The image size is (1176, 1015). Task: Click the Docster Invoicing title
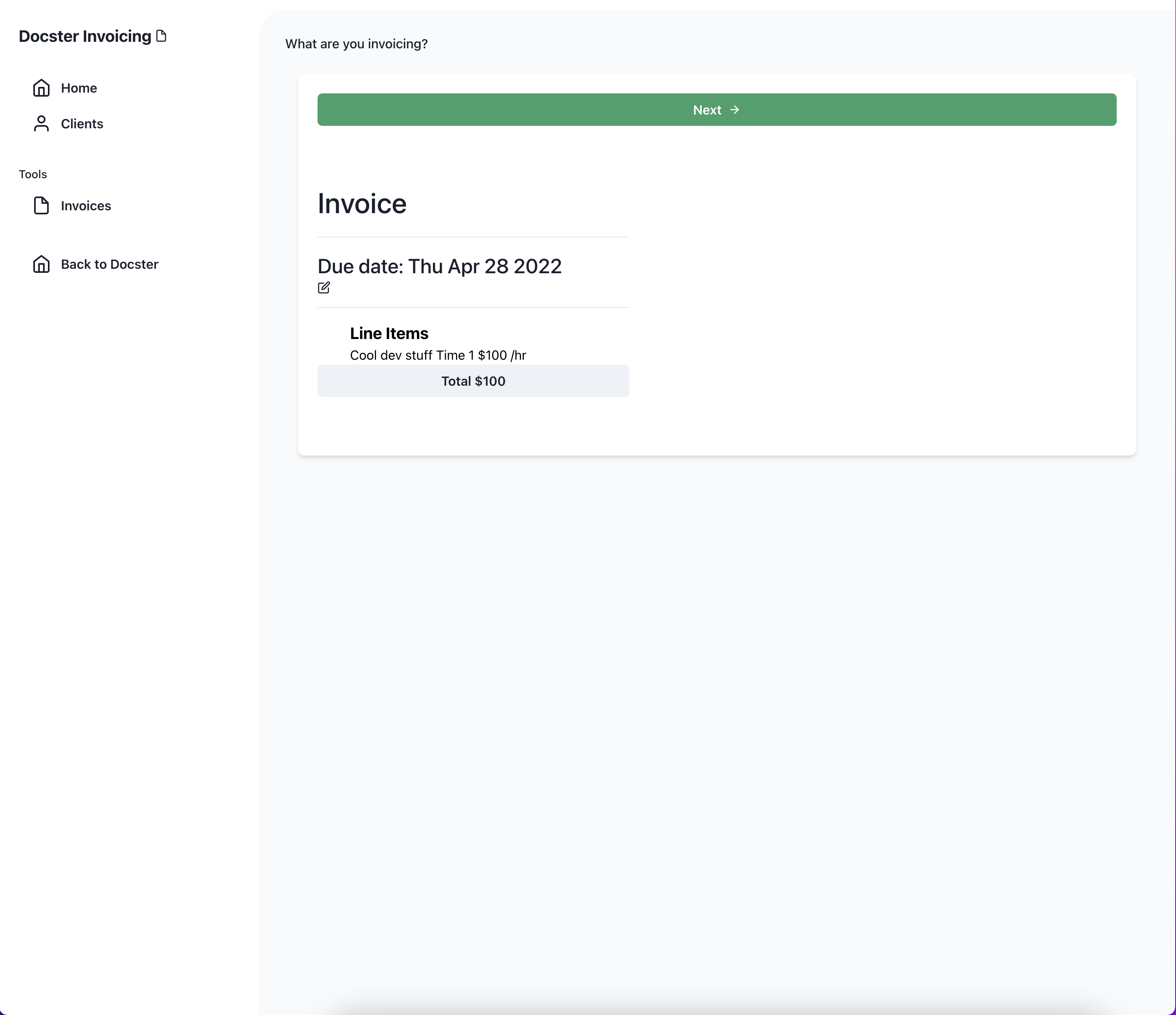pos(84,36)
